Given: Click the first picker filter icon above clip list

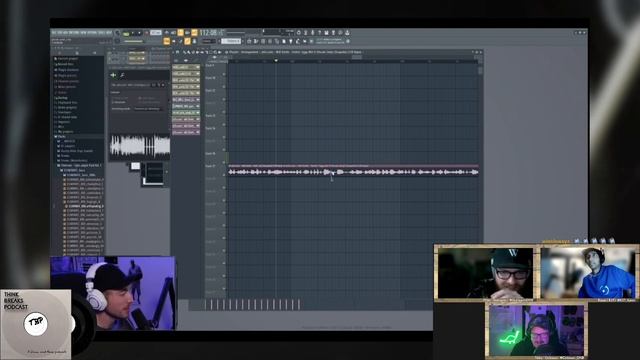Looking at the screenshot, I should 176,60.
